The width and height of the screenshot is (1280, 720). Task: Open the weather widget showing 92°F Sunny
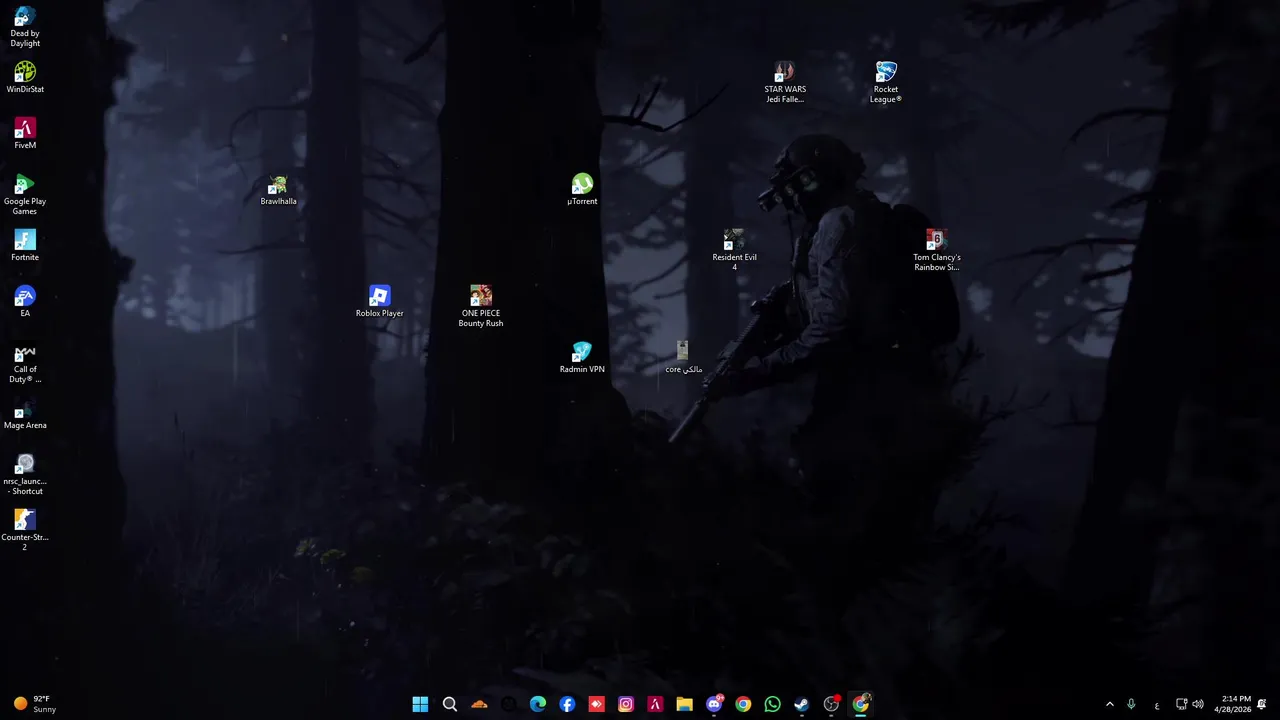tap(35, 704)
